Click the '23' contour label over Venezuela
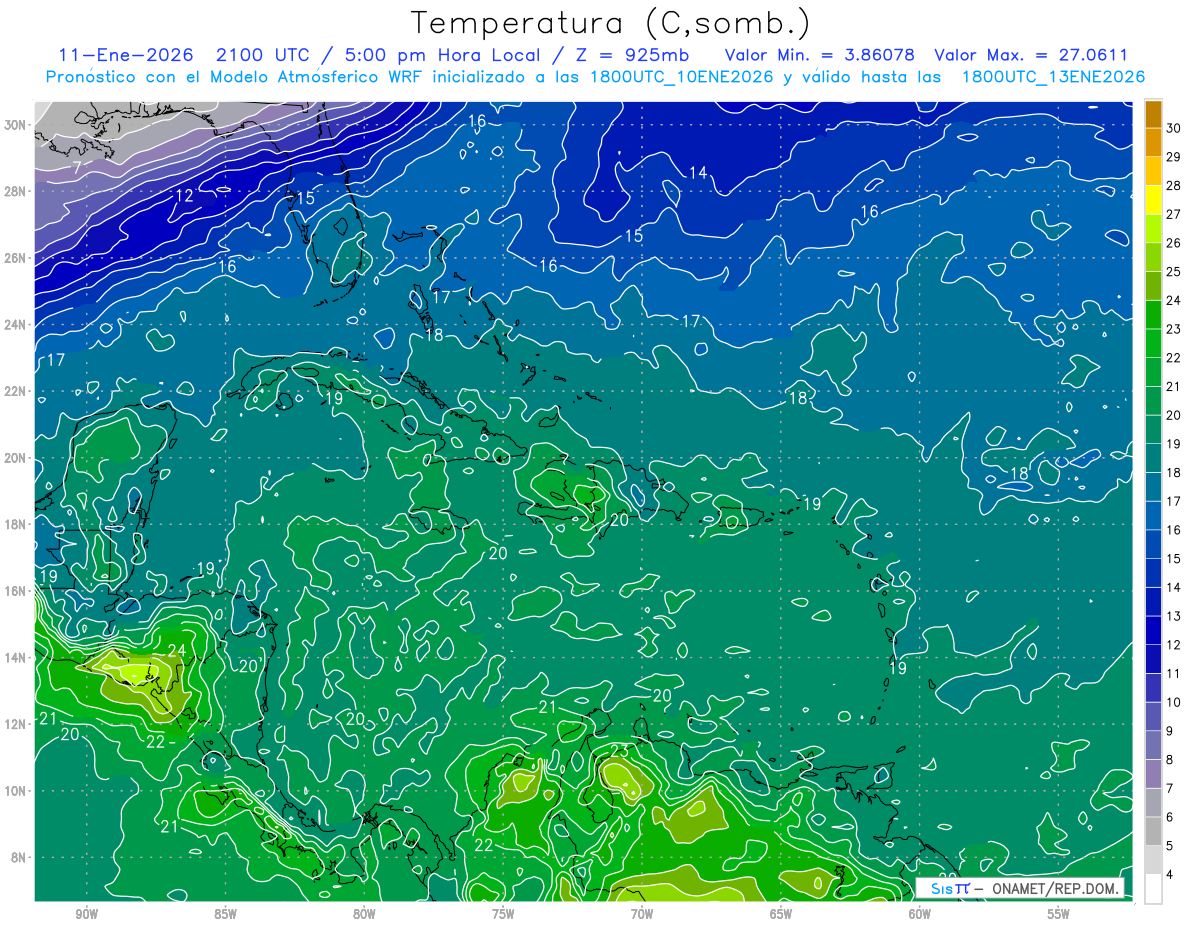The image size is (1200, 927). click(x=620, y=751)
